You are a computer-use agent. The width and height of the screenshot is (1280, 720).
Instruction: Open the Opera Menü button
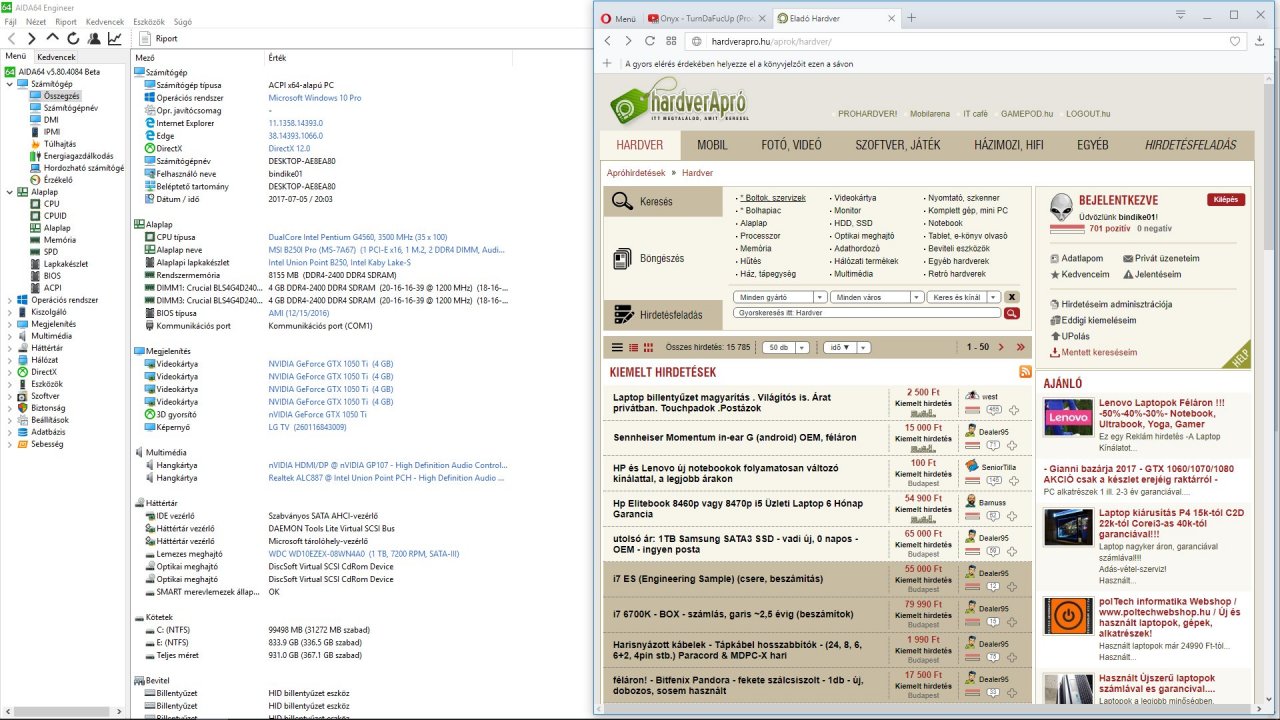[x=618, y=18]
